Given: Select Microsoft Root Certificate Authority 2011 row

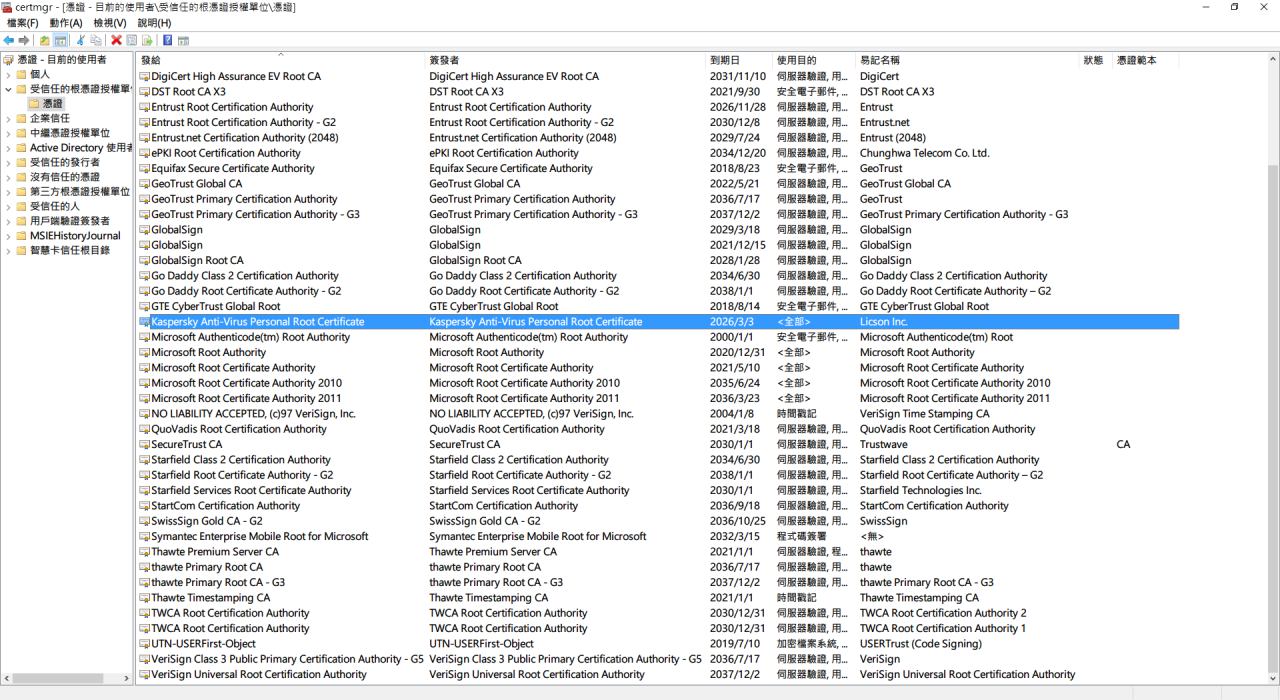Looking at the screenshot, I should [658, 398].
